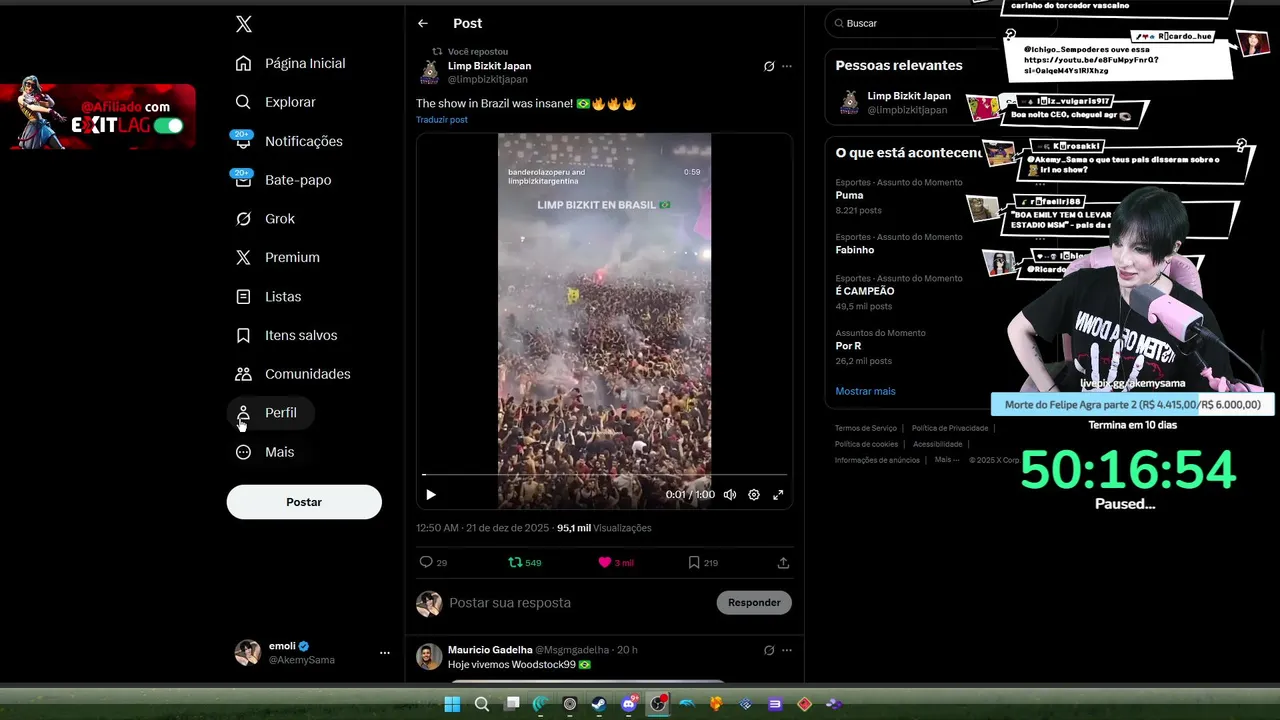Open the Grok icon
This screenshot has width=1280, height=720.
coord(243,219)
